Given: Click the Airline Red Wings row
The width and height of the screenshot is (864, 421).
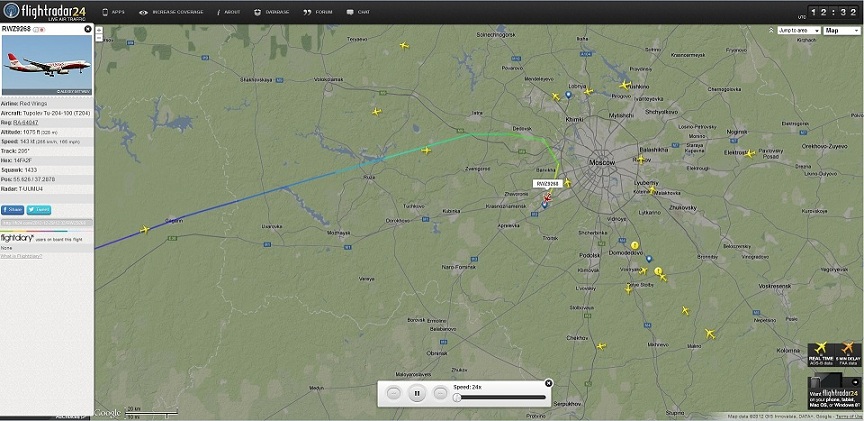Looking at the screenshot, I should click(x=47, y=103).
